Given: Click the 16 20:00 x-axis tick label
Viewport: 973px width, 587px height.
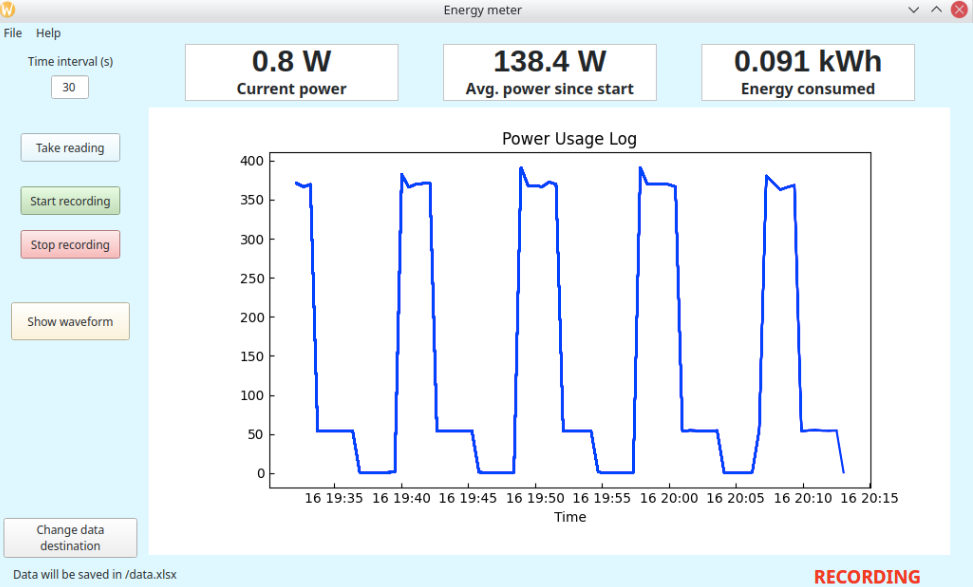Looking at the screenshot, I should pyautogui.click(x=669, y=498).
